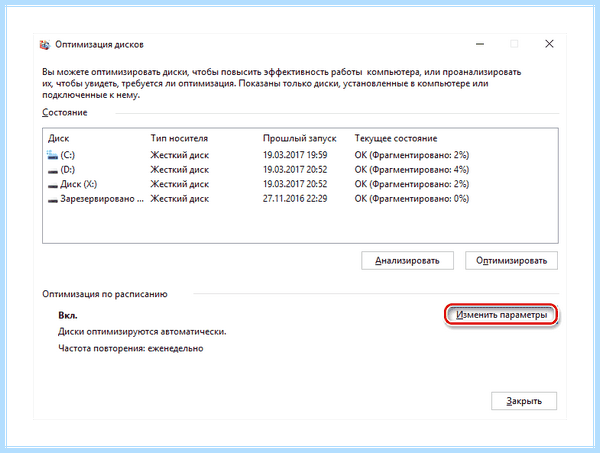The width and height of the screenshot is (600, 453).
Task: Minimize the Оптимизация дисков window
Action: point(480,44)
